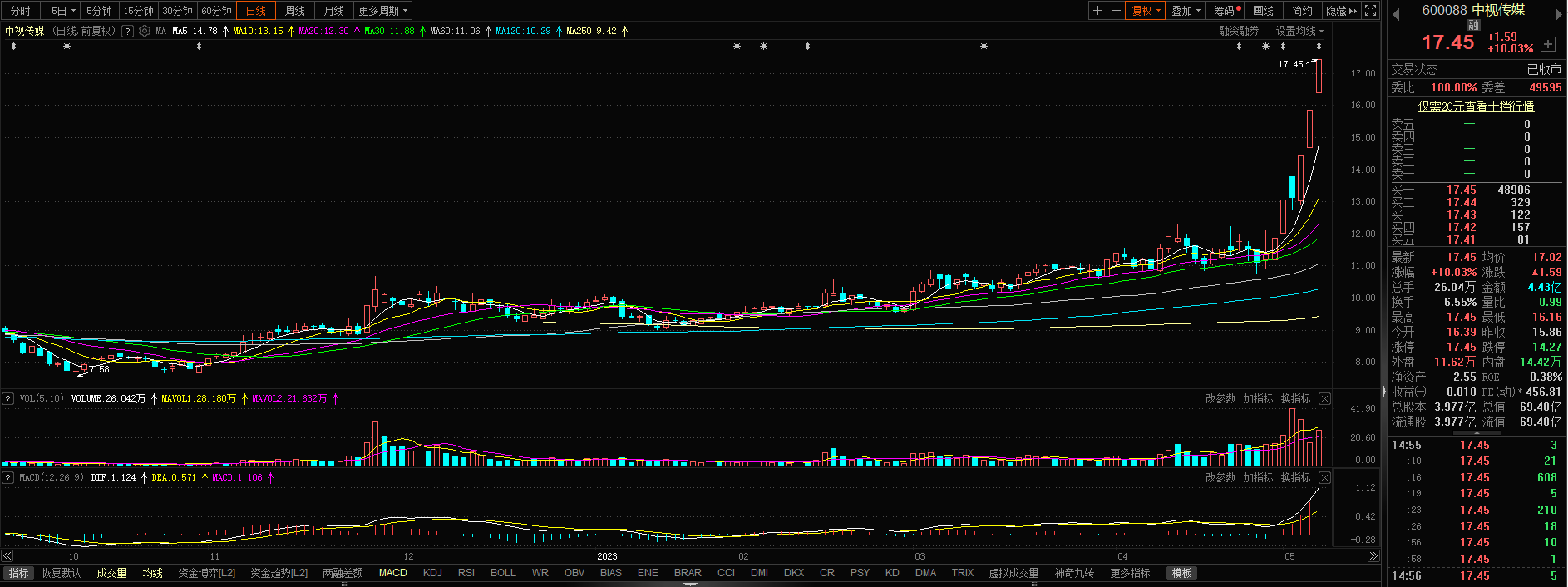Add stock to watchlist plus icon

[1547, 43]
